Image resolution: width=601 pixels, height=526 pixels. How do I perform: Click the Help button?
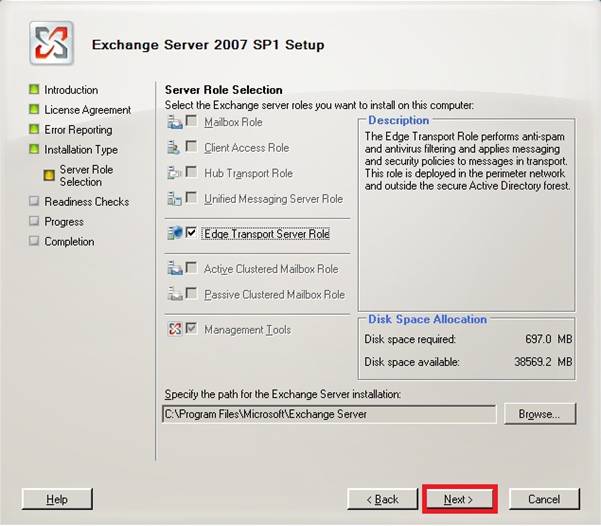coord(57,499)
